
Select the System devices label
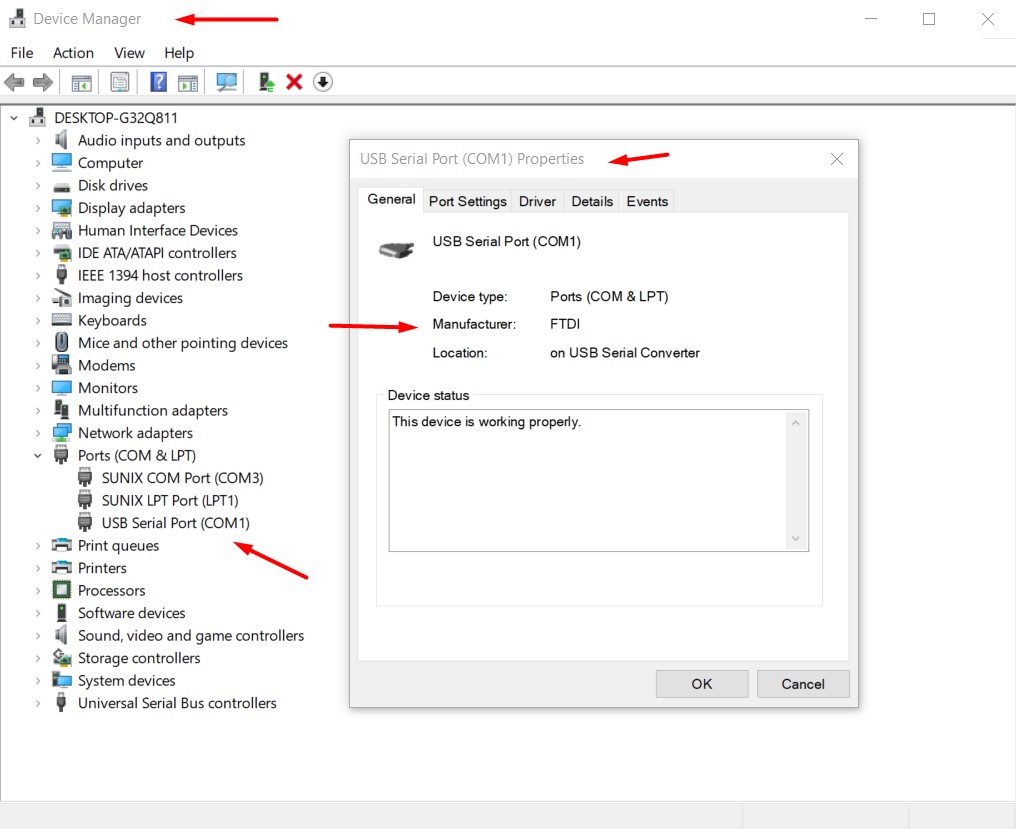tap(127, 681)
